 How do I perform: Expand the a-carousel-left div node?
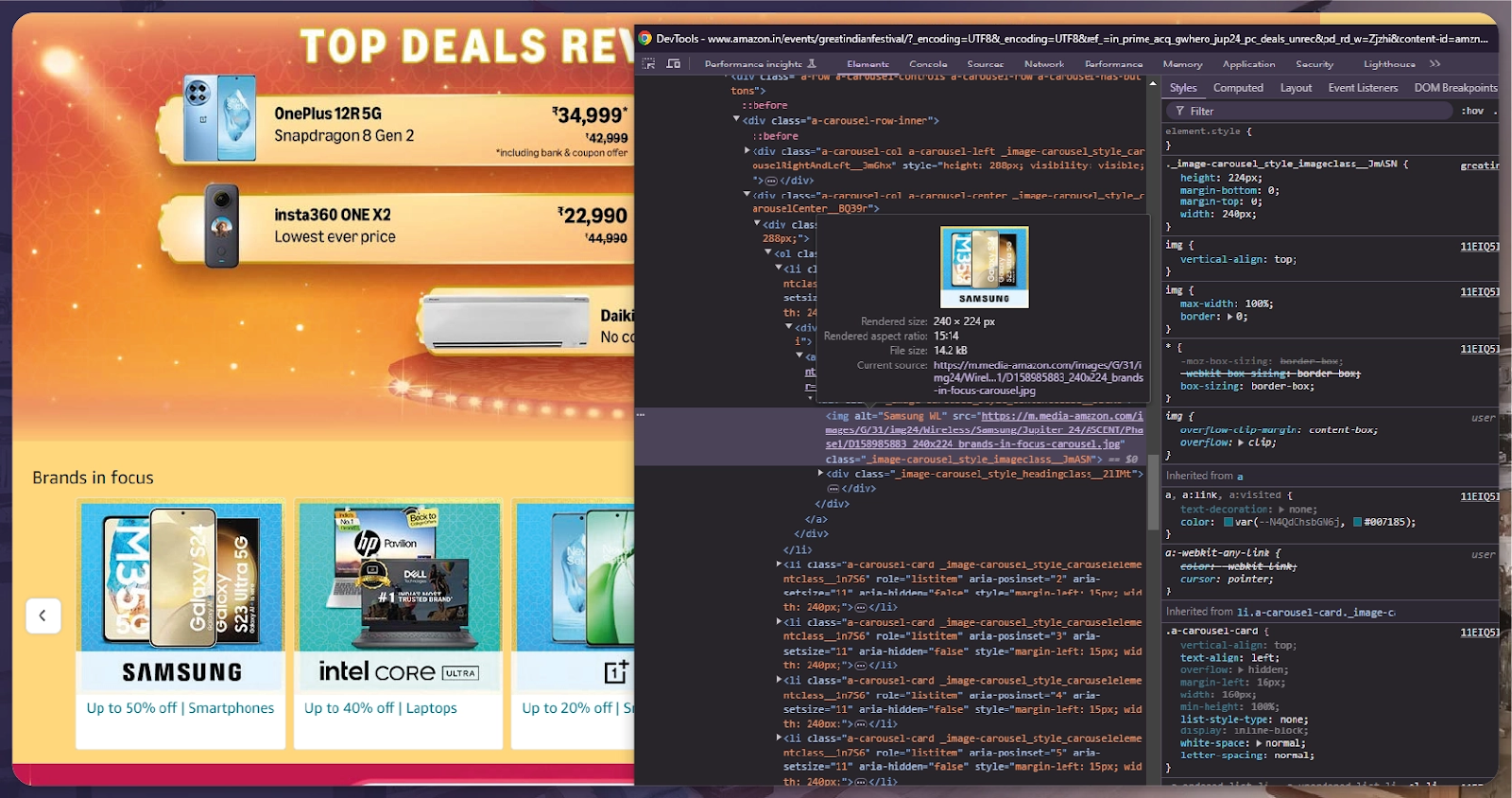pyautogui.click(x=747, y=151)
